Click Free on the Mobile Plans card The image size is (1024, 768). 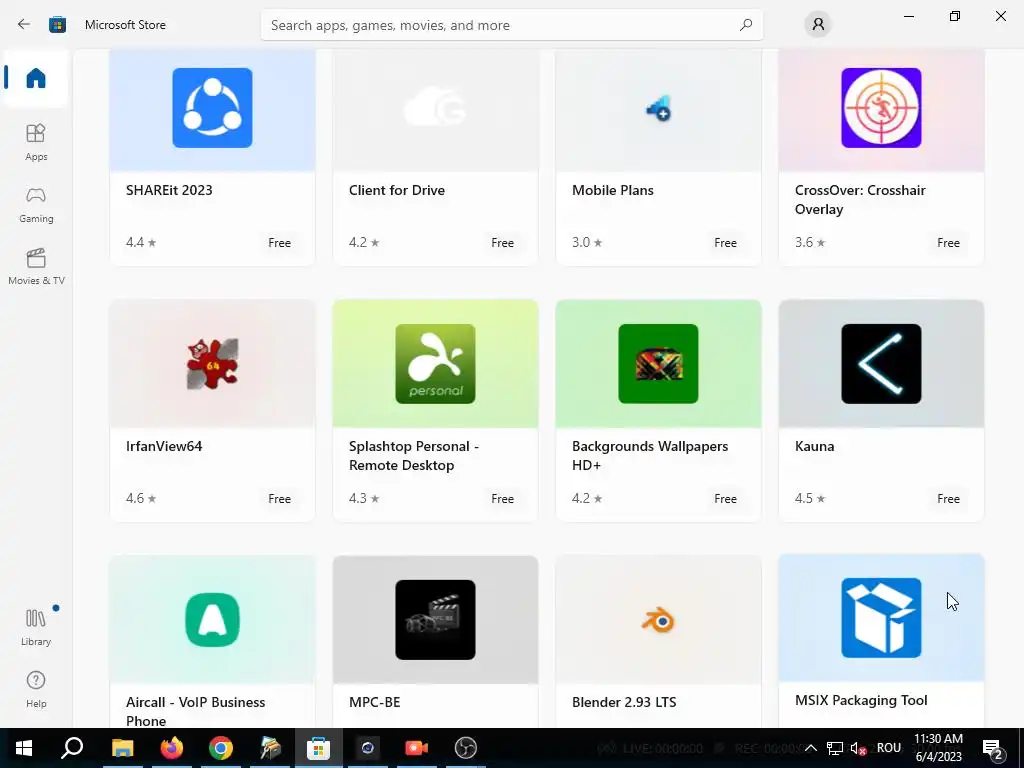725,243
